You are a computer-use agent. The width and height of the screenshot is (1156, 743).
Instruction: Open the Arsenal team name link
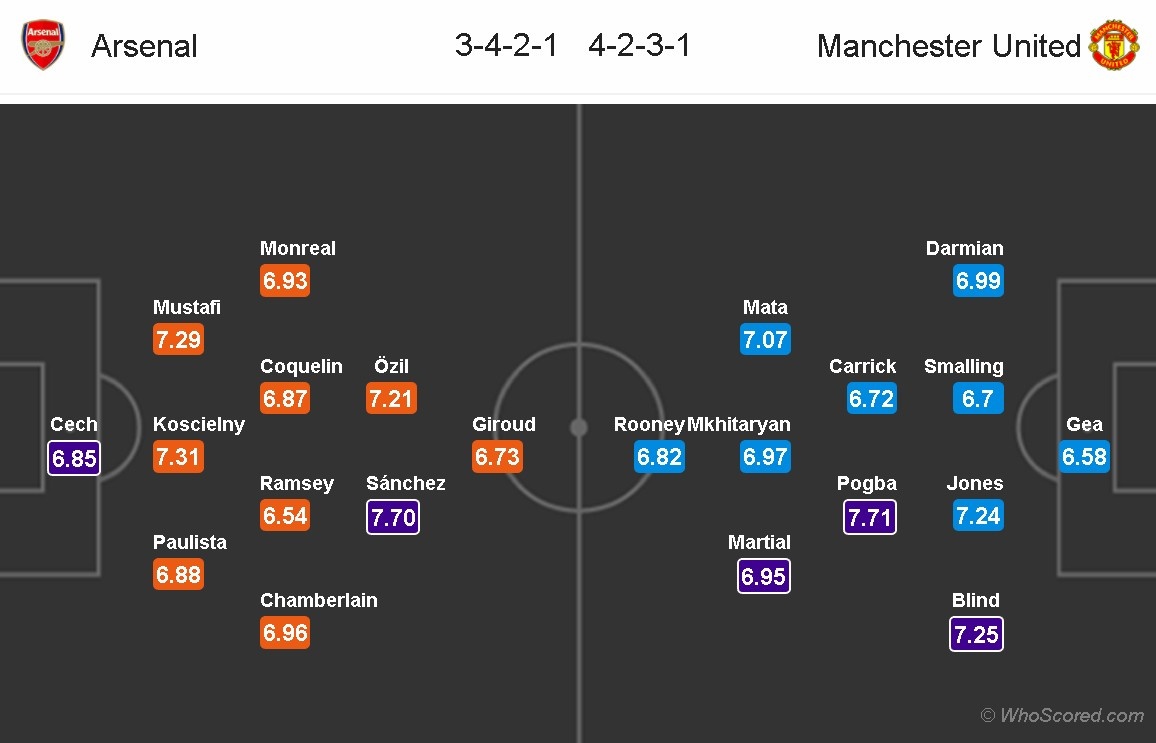pos(144,47)
